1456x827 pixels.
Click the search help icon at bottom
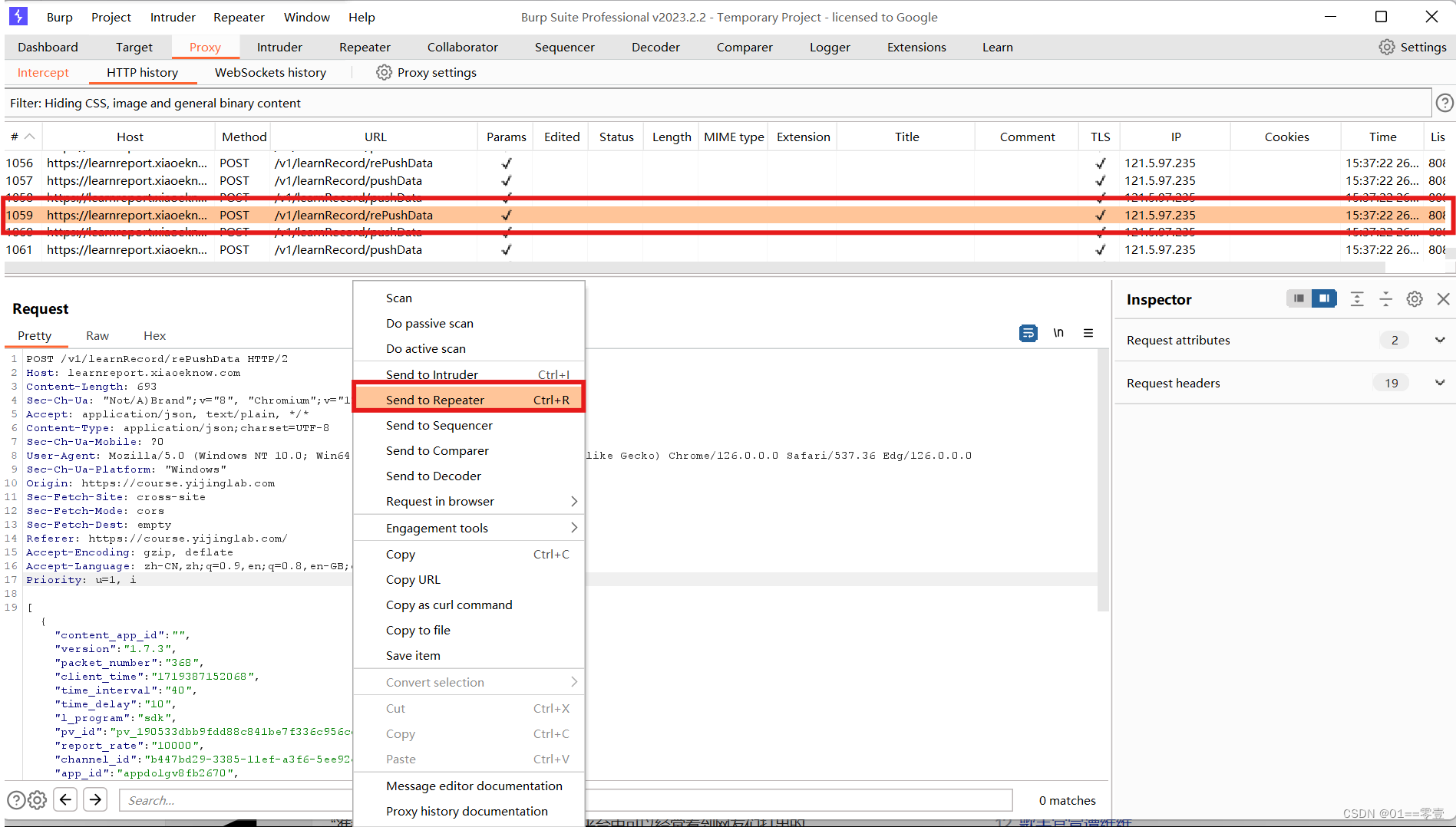[x=15, y=800]
